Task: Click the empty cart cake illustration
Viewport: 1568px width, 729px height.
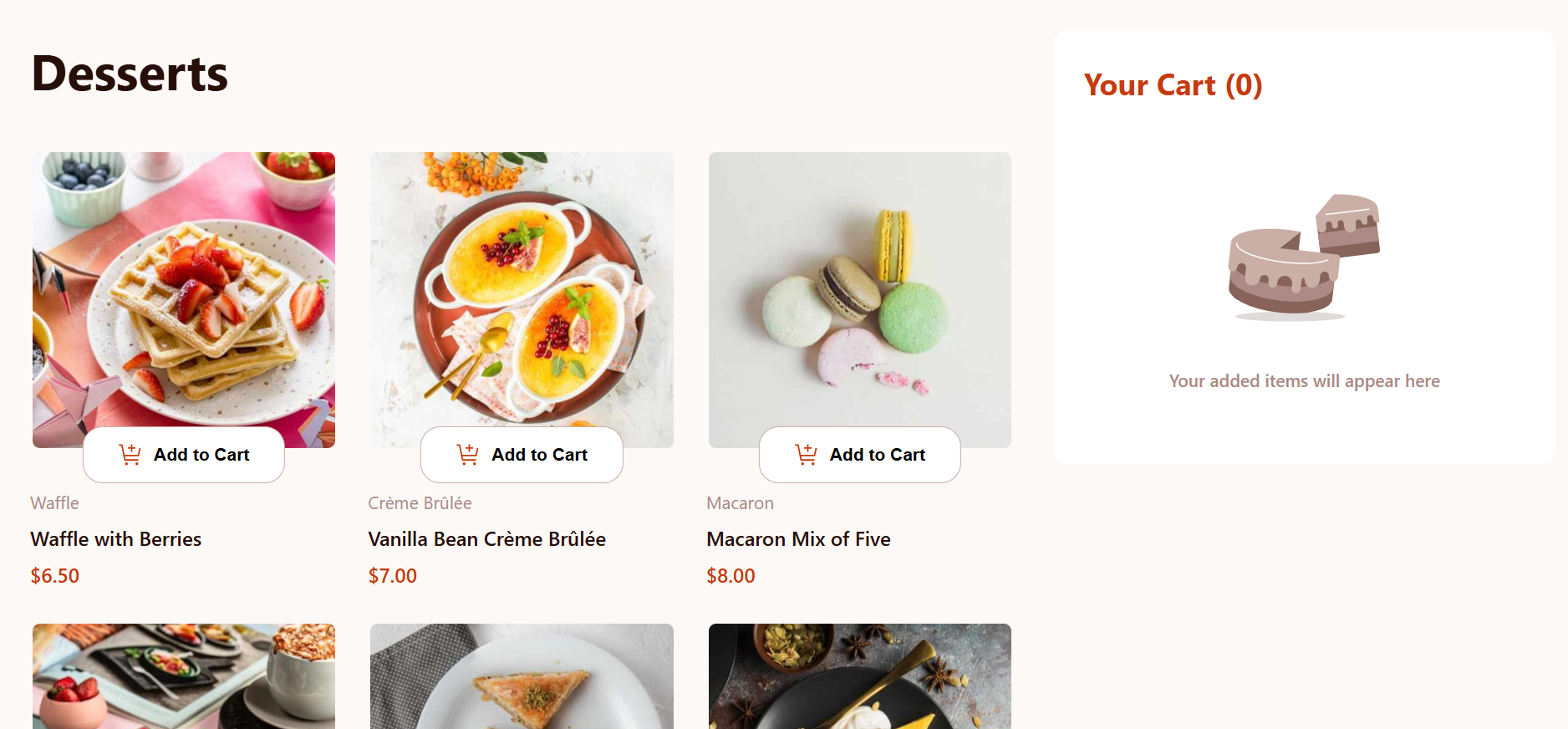Action: click(x=1304, y=257)
